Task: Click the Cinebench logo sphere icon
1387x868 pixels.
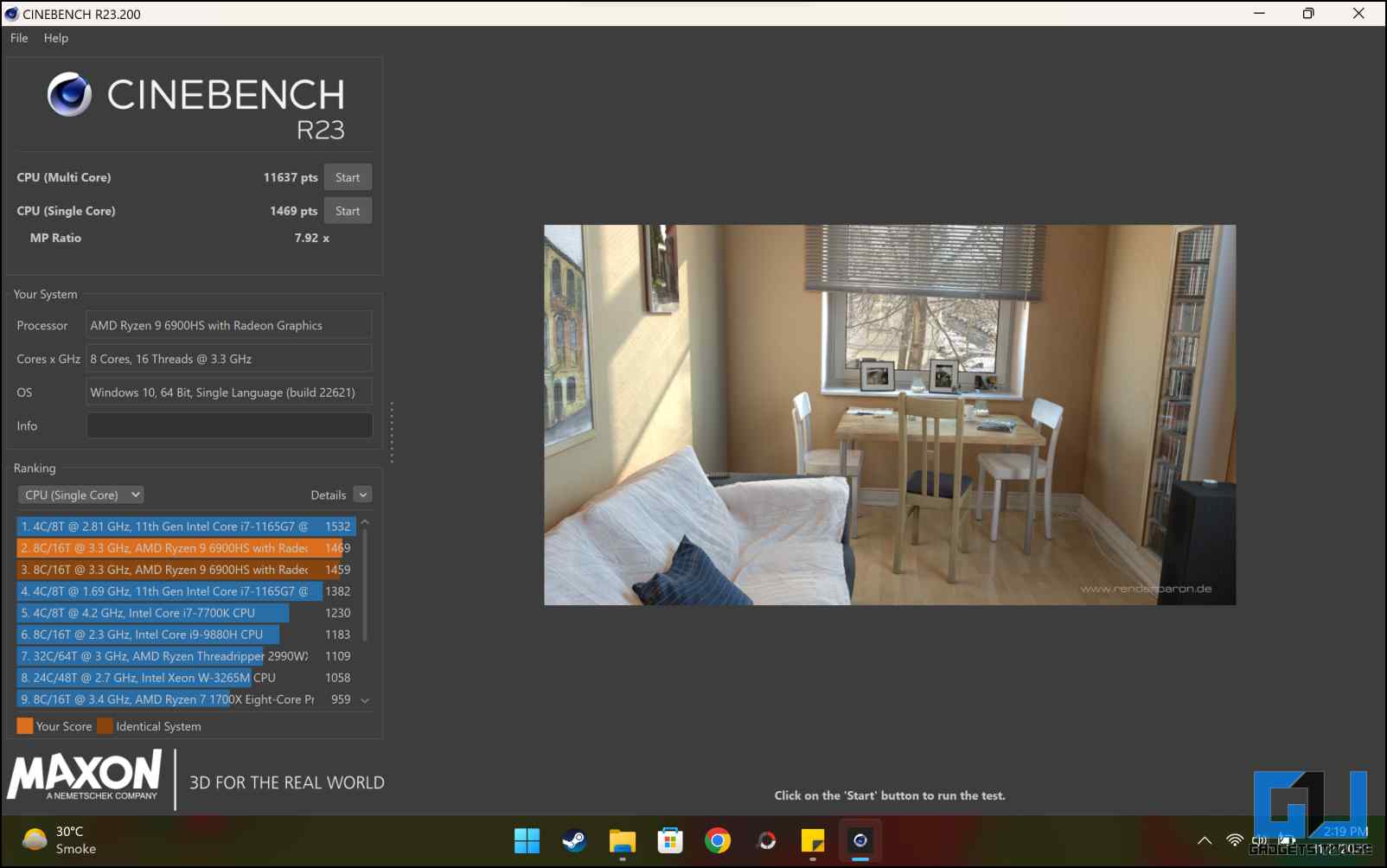Action: [x=69, y=94]
